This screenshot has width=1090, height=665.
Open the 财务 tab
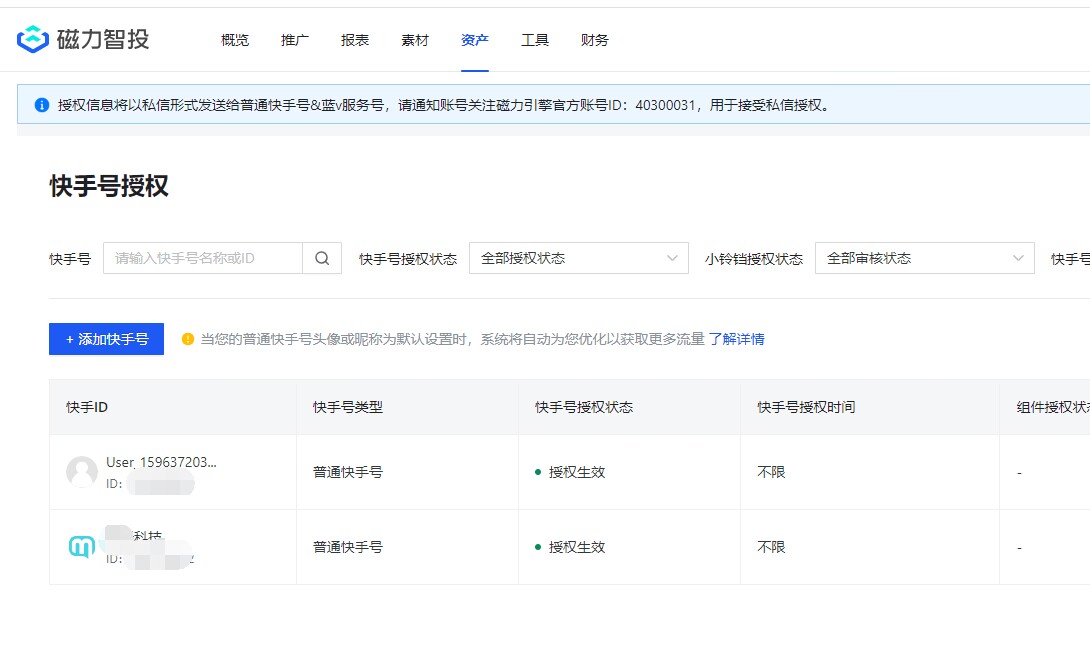pyautogui.click(x=595, y=40)
